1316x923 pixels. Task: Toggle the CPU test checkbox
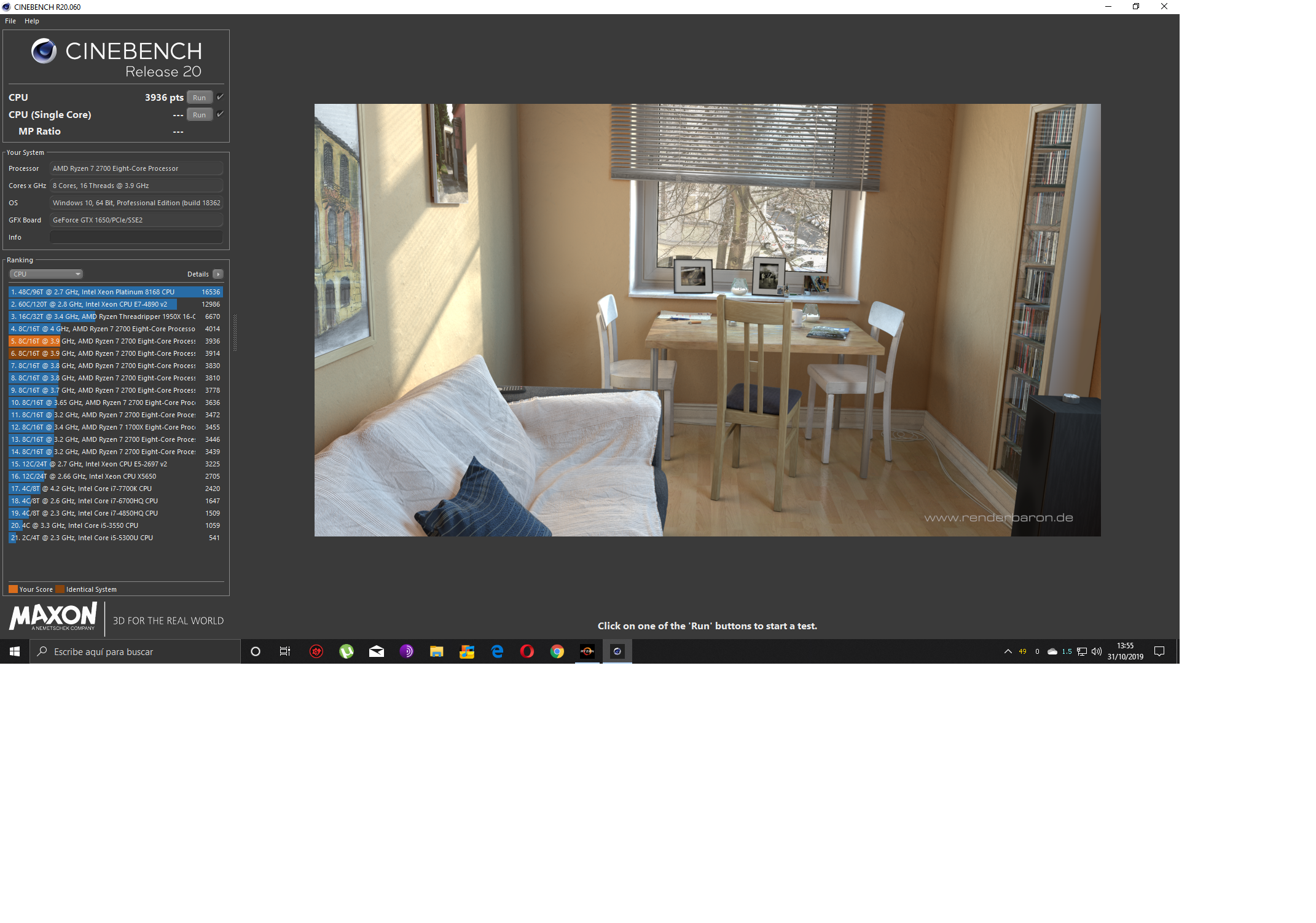(x=220, y=97)
